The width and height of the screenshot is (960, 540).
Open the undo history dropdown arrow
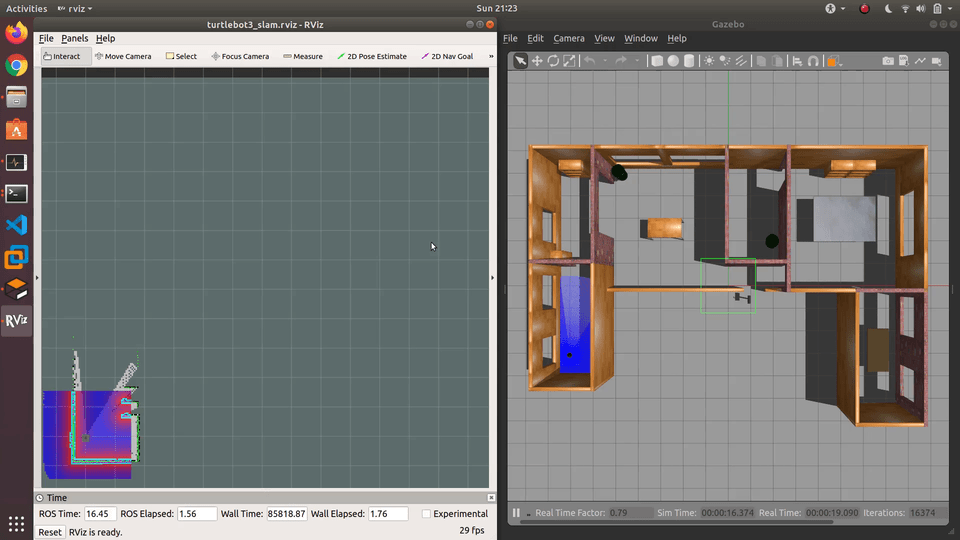click(x=604, y=61)
